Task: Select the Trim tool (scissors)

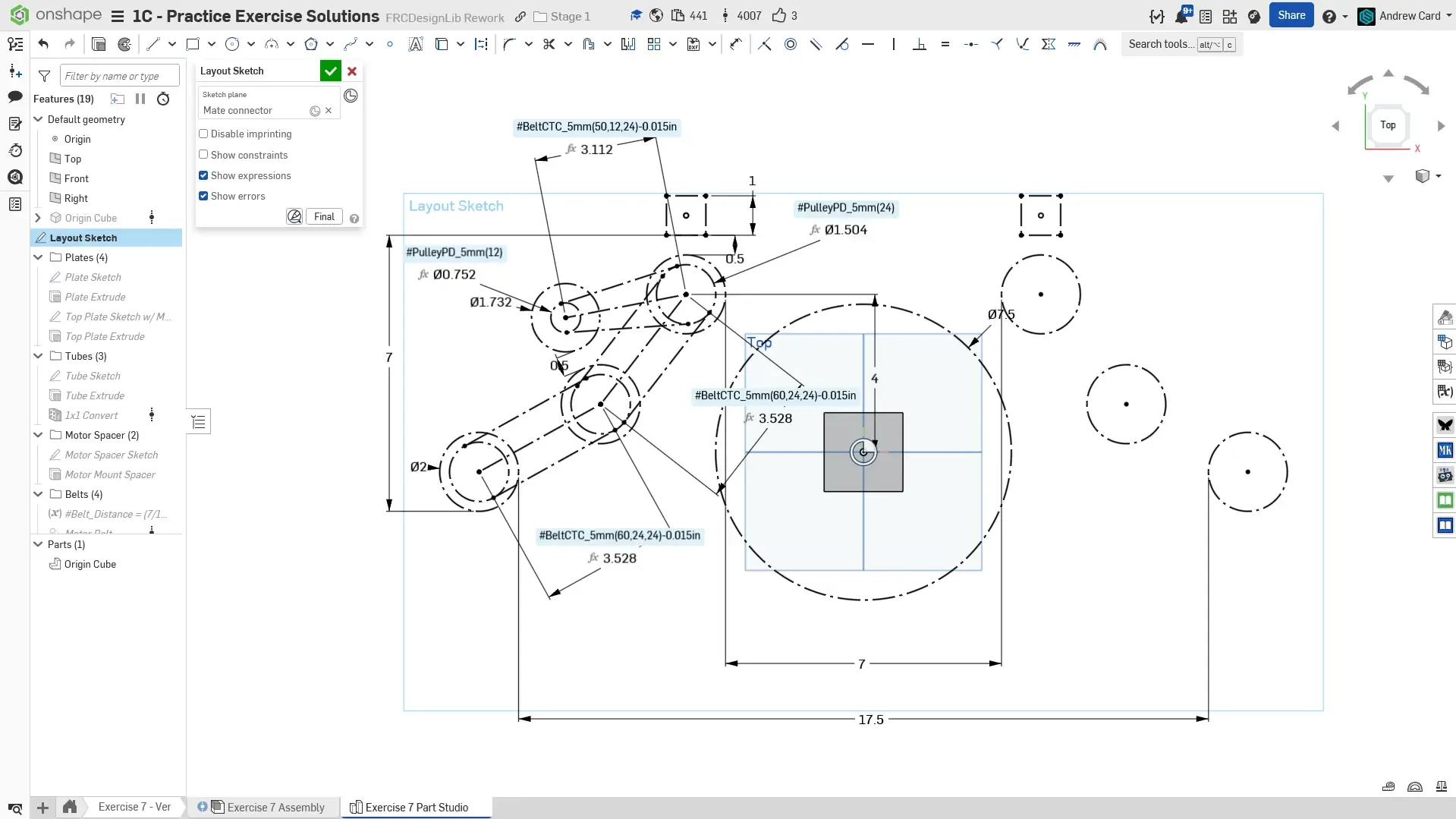Action: (x=549, y=44)
